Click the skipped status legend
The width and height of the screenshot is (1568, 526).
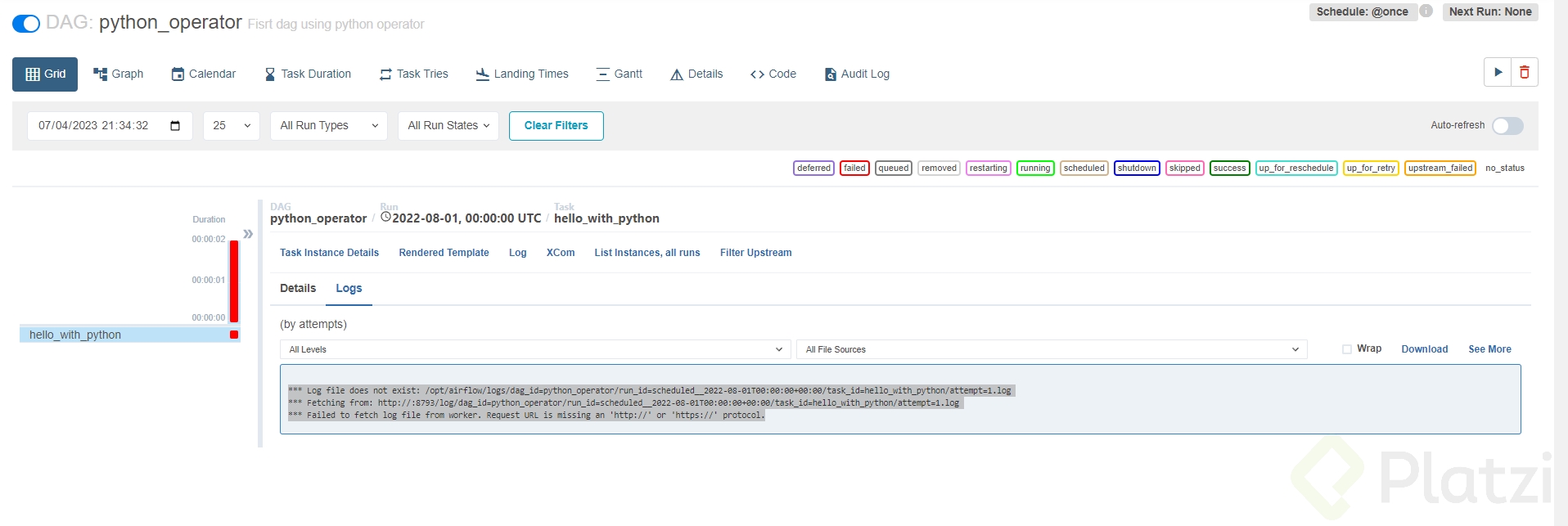[1185, 169]
